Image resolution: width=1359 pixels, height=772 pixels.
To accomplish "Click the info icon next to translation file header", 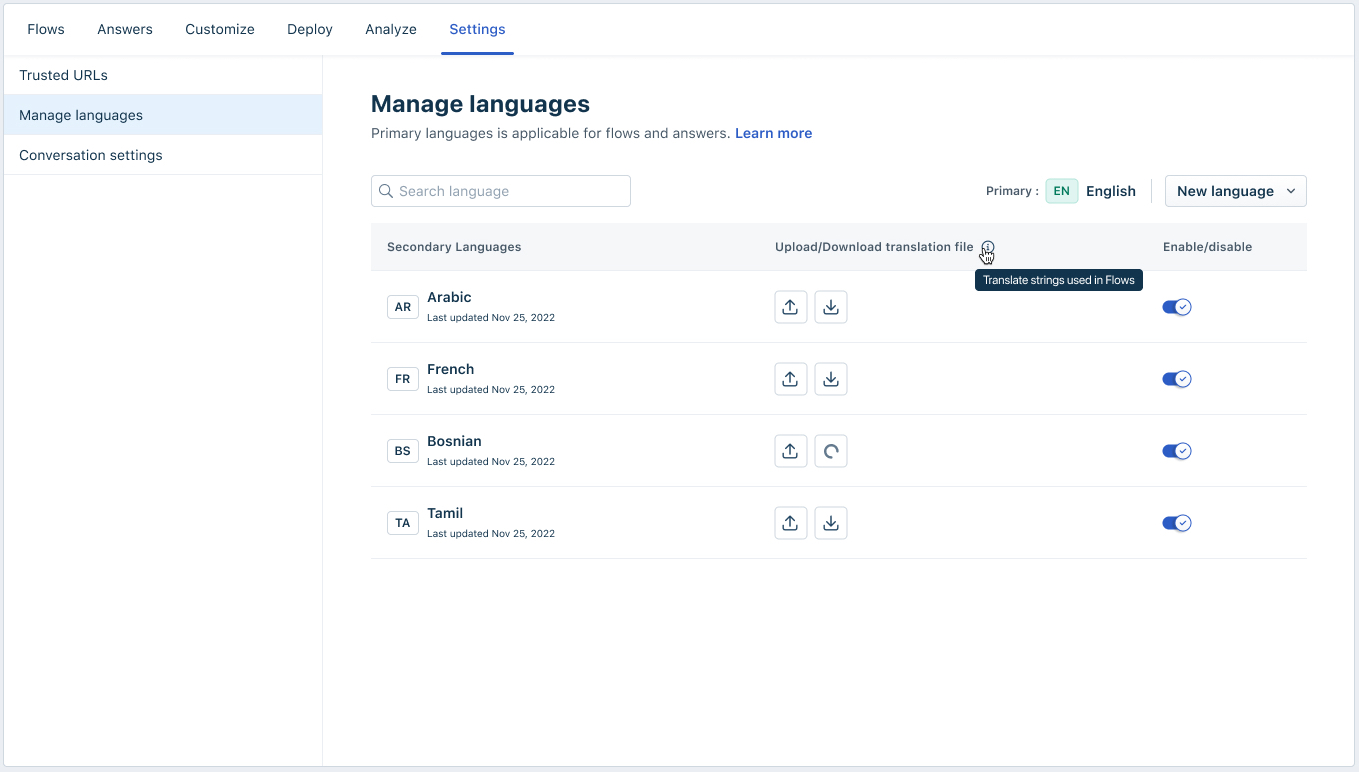I will coord(987,247).
